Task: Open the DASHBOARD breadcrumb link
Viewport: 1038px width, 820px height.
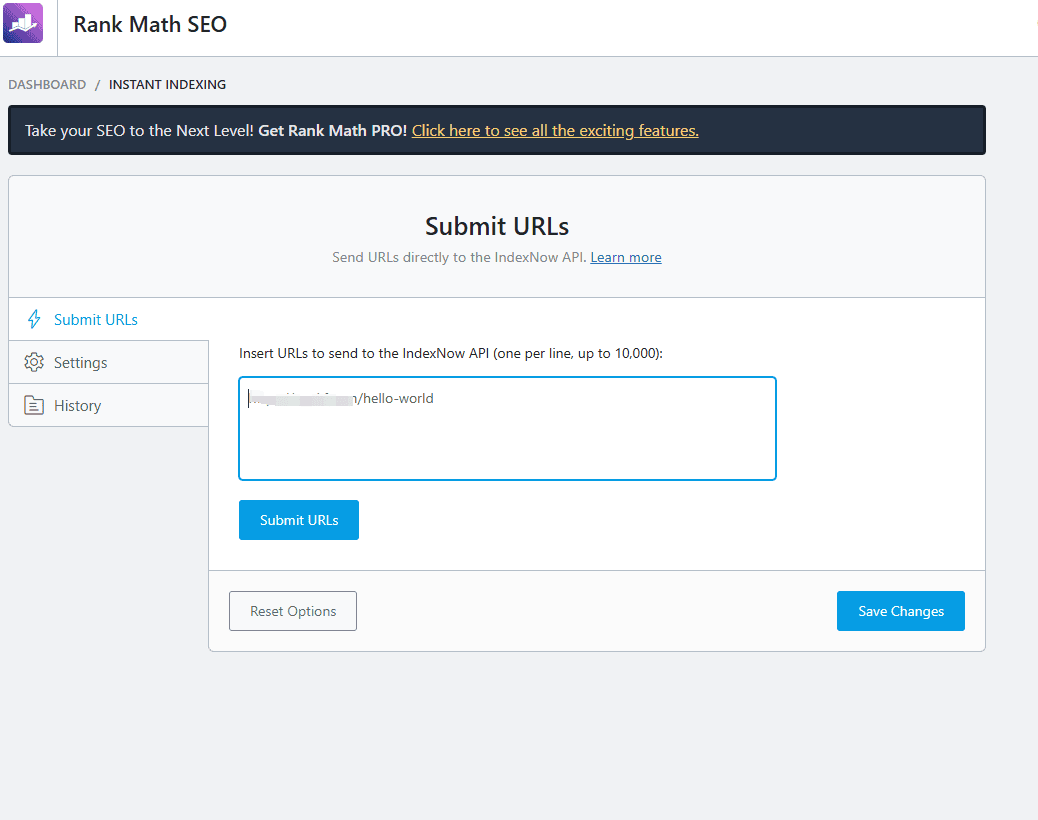Action: [x=47, y=85]
